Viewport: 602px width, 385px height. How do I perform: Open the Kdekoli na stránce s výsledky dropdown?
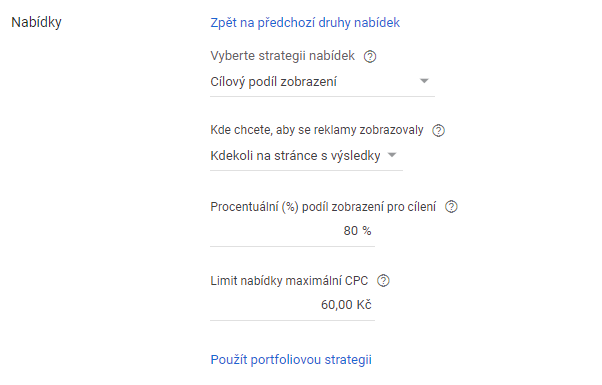tap(306, 156)
